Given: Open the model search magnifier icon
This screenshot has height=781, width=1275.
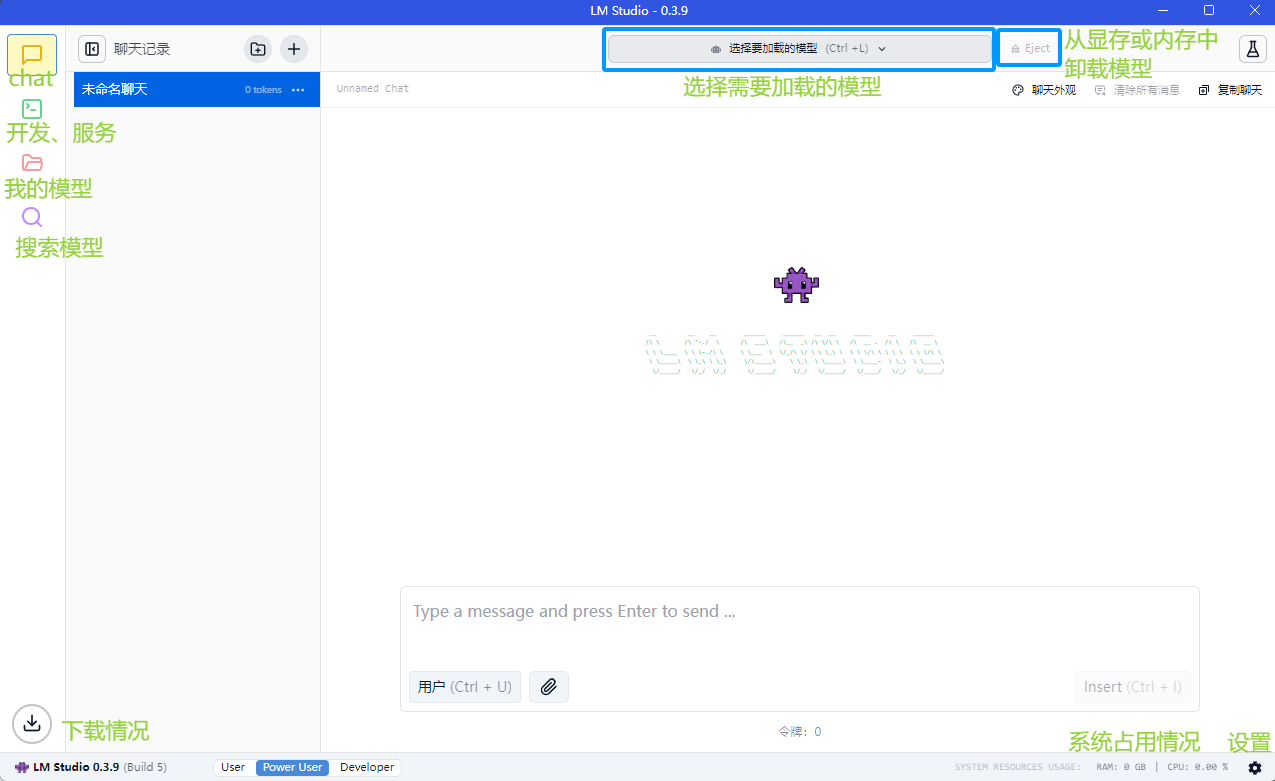Looking at the screenshot, I should 32,217.
